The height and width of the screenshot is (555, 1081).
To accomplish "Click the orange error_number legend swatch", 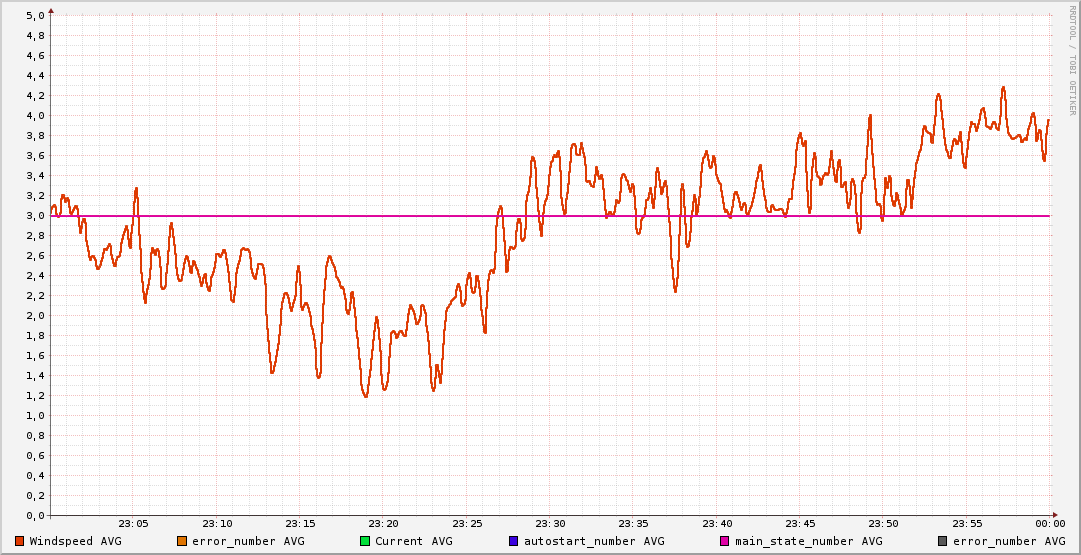I will (182, 541).
